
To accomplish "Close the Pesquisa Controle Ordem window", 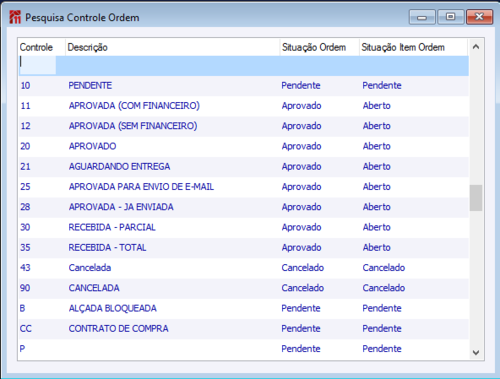I will [479, 17].
